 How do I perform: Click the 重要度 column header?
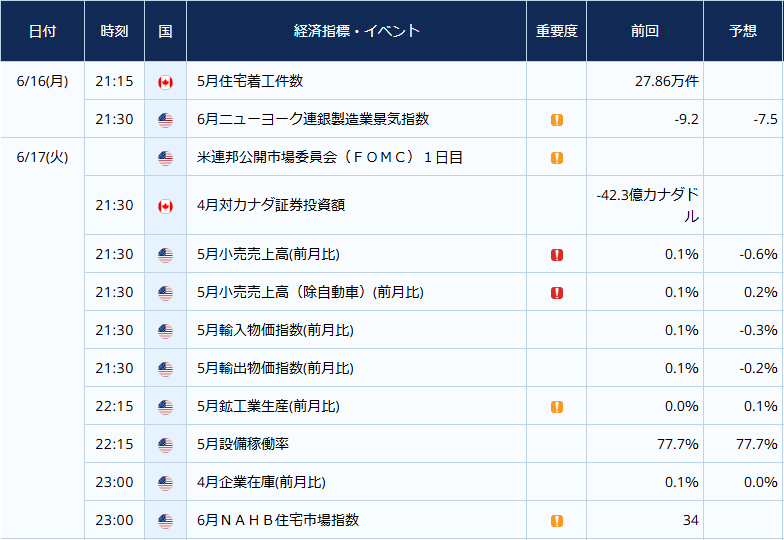point(556,31)
